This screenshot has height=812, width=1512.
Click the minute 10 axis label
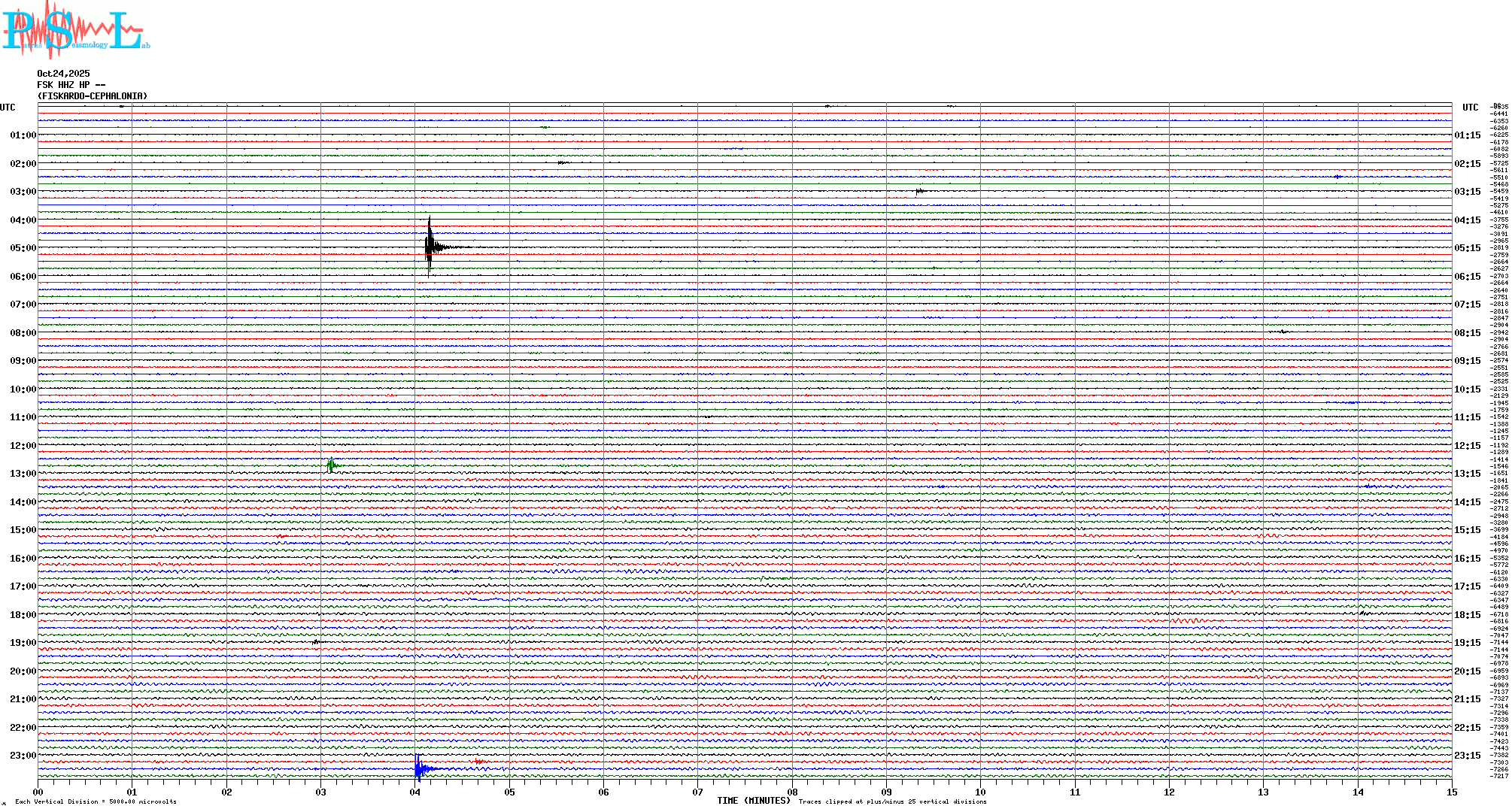[980, 792]
